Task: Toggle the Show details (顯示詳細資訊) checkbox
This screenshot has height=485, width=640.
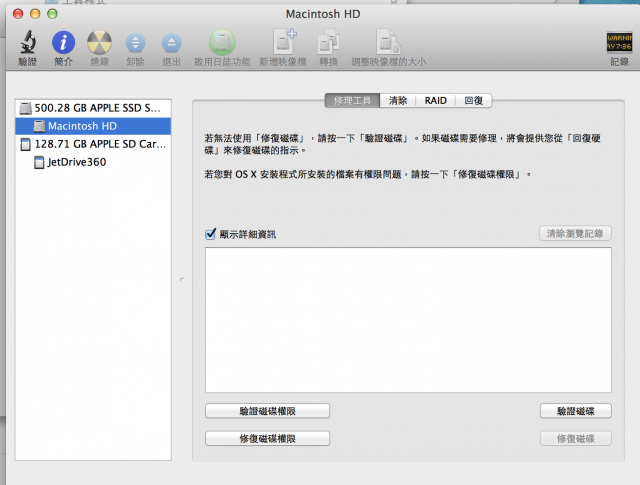Action: (211, 234)
